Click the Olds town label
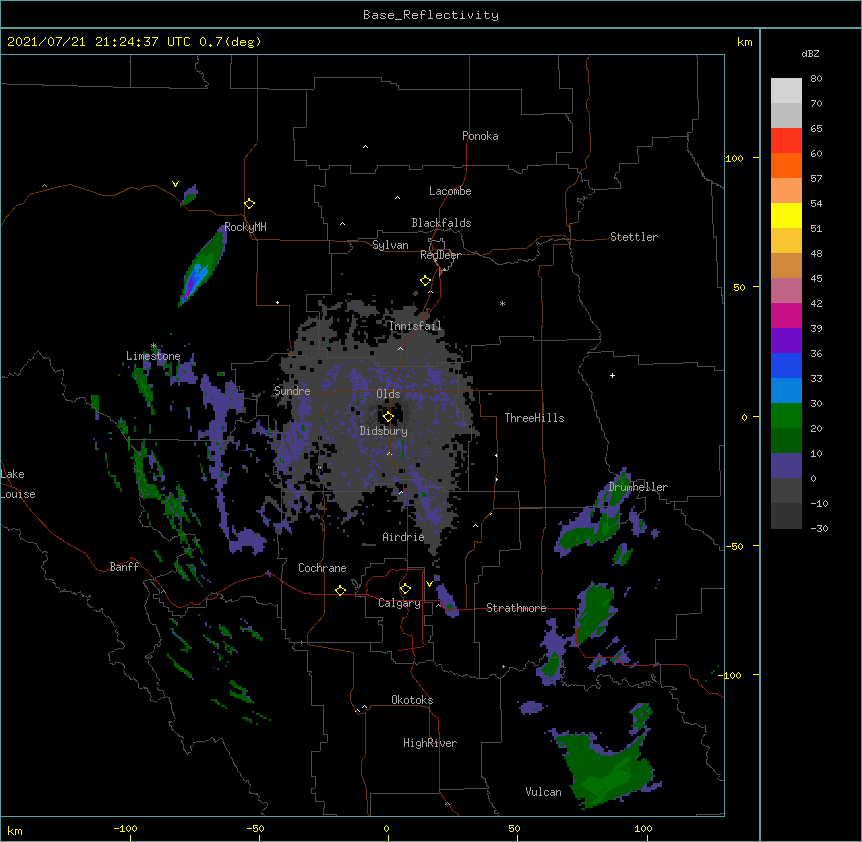The image size is (862, 842). 388,394
